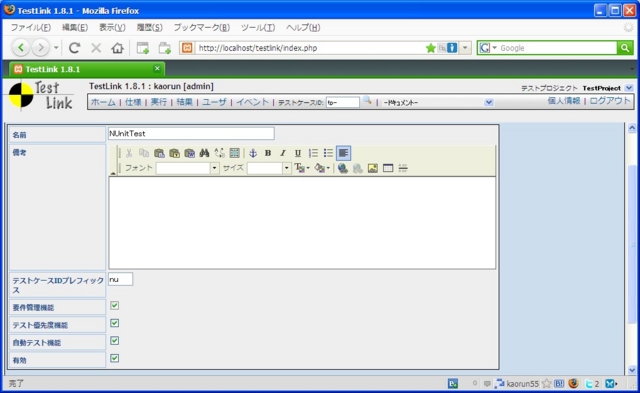640x393 pixels.
Task: Click Paste from Word icon
Action: (x=189, y=153)
